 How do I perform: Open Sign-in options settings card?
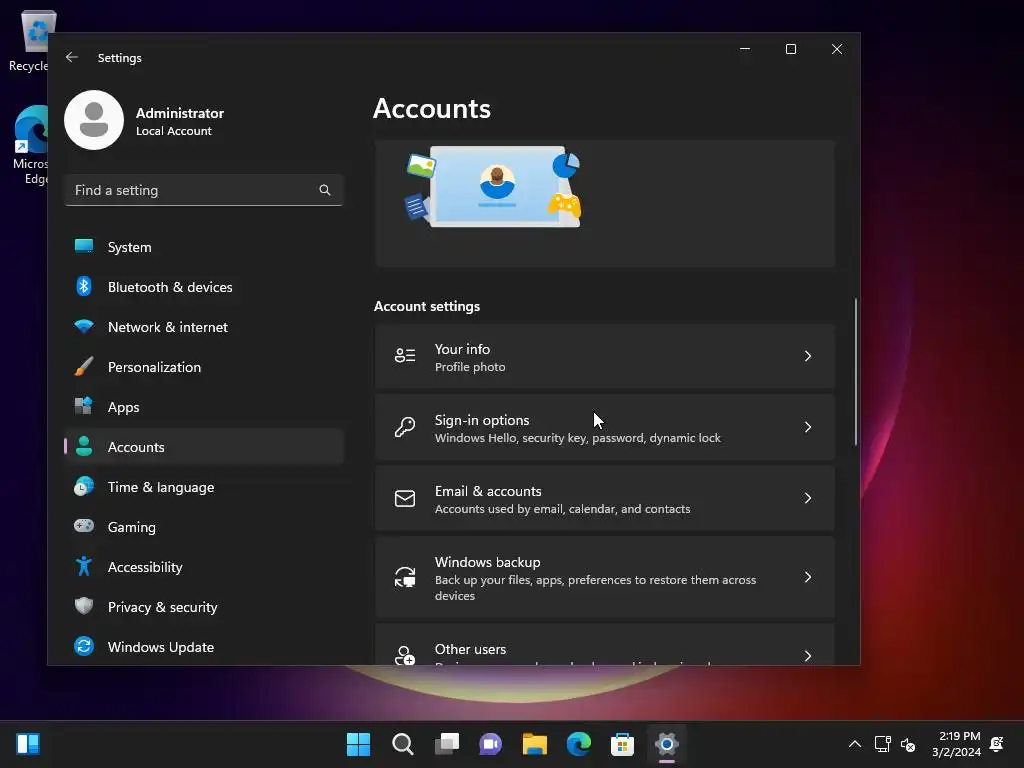(x=605, y=428)
